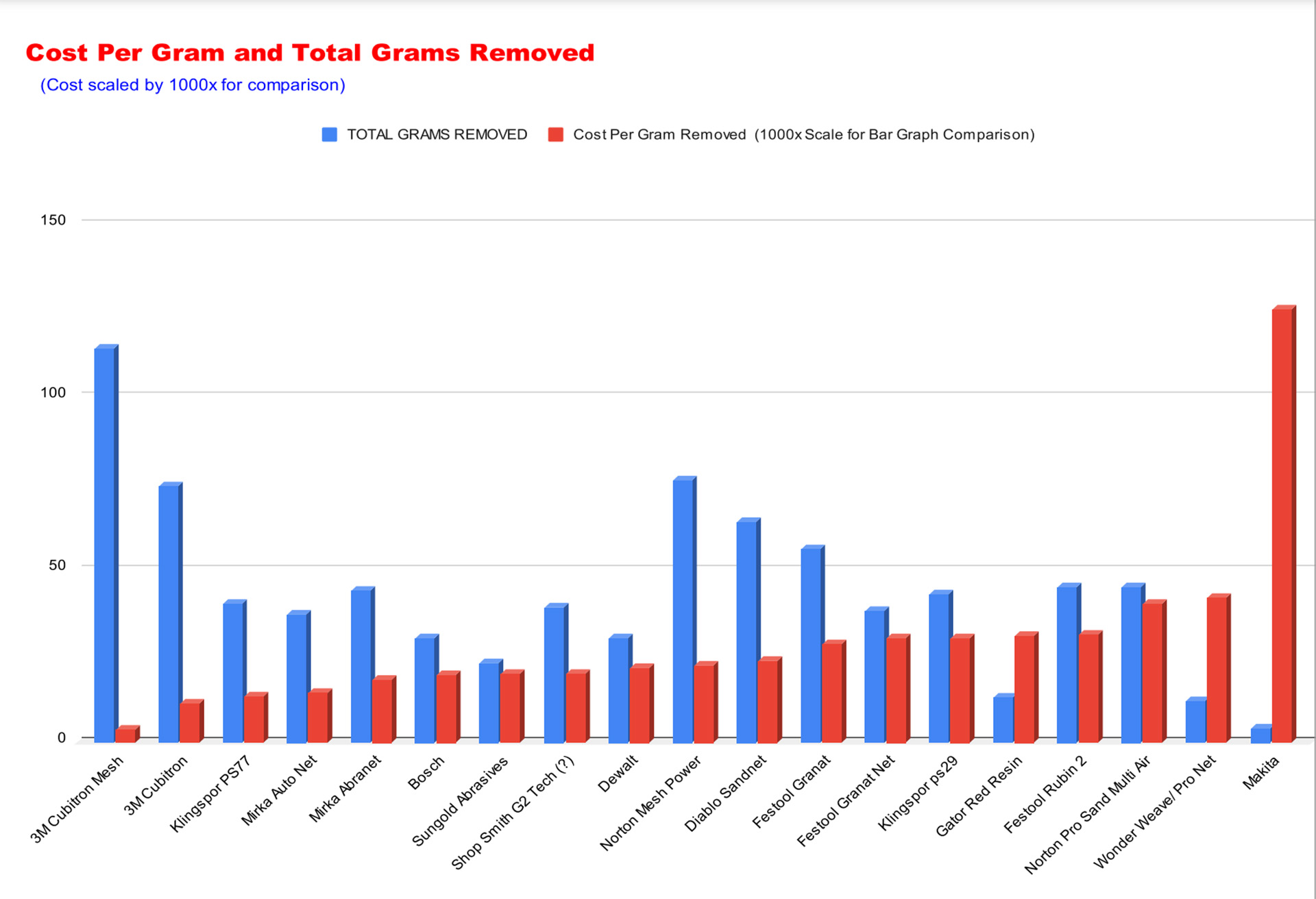Select the red bar for Festool Rubin 2
Image resolution: width=1316 pixels, height=899 pixels.
[x=1090, y=687]
